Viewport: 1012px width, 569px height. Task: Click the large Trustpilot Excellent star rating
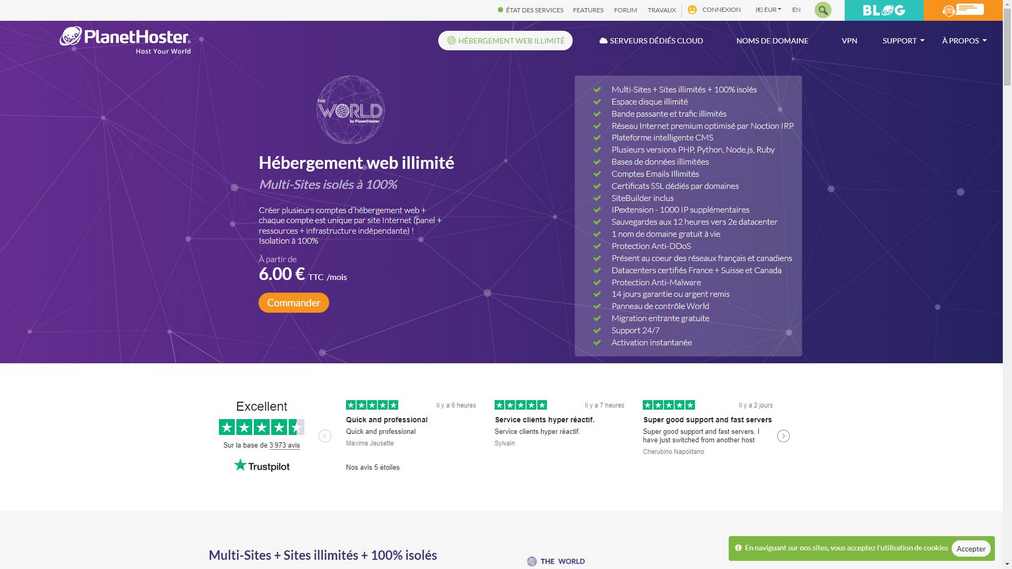pyautogui.click(x=261, y=426)
